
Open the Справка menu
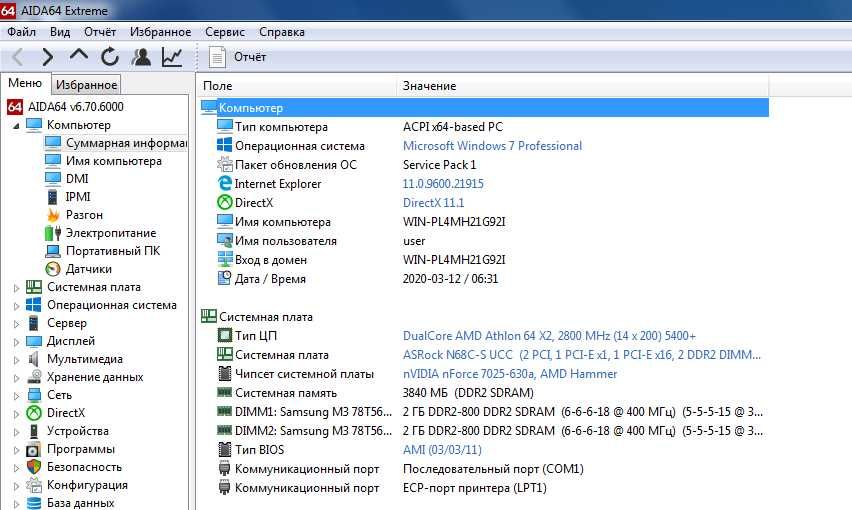281,32
